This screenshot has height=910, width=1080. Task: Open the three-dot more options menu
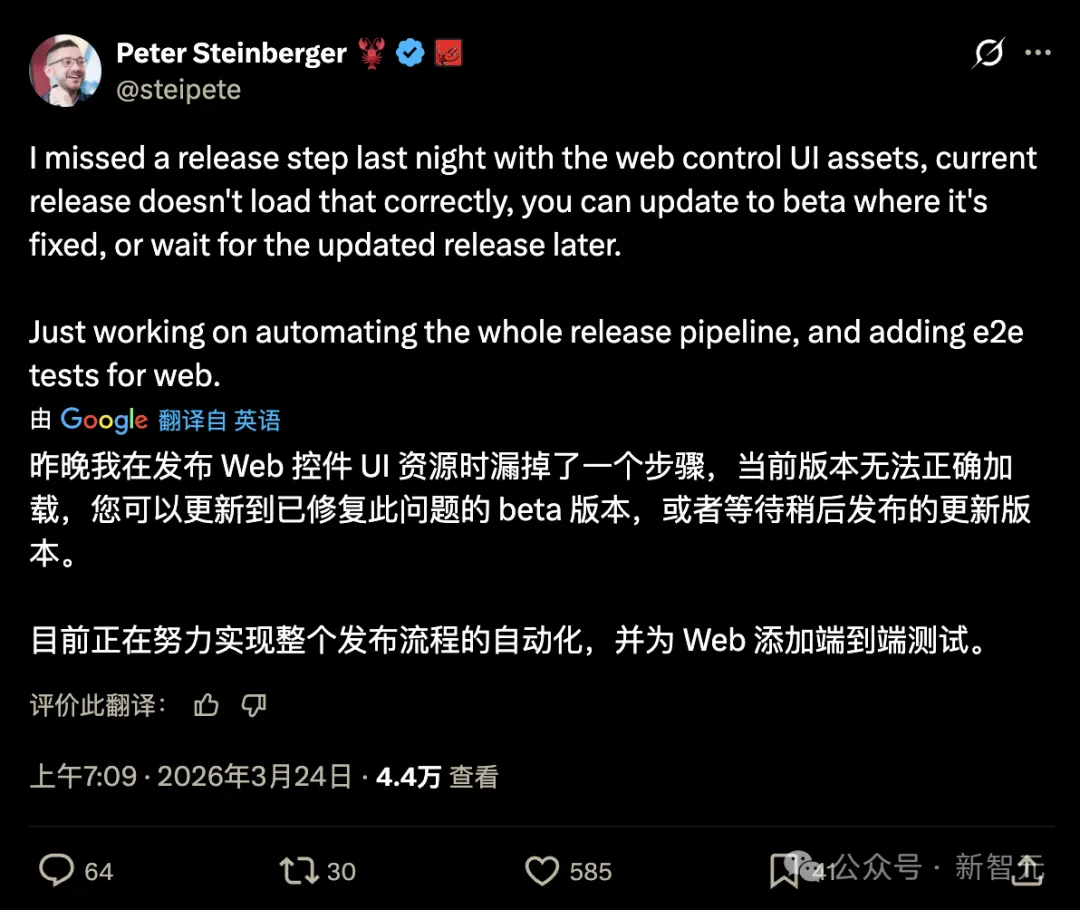pyautogui.click(x=1037, y=53)
